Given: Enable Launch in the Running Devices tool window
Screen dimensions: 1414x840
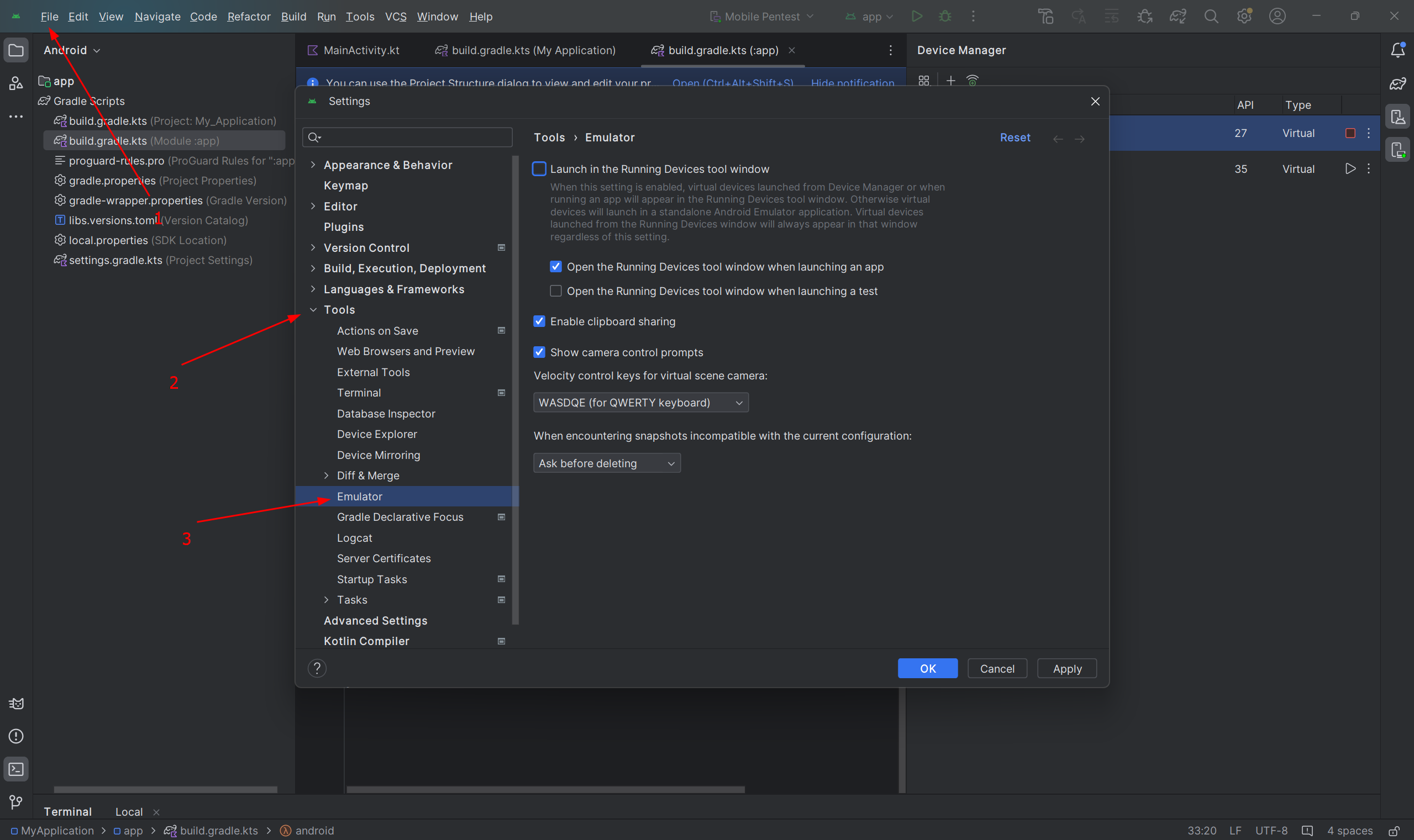Looking at the screenshot, I should (539, 168).
